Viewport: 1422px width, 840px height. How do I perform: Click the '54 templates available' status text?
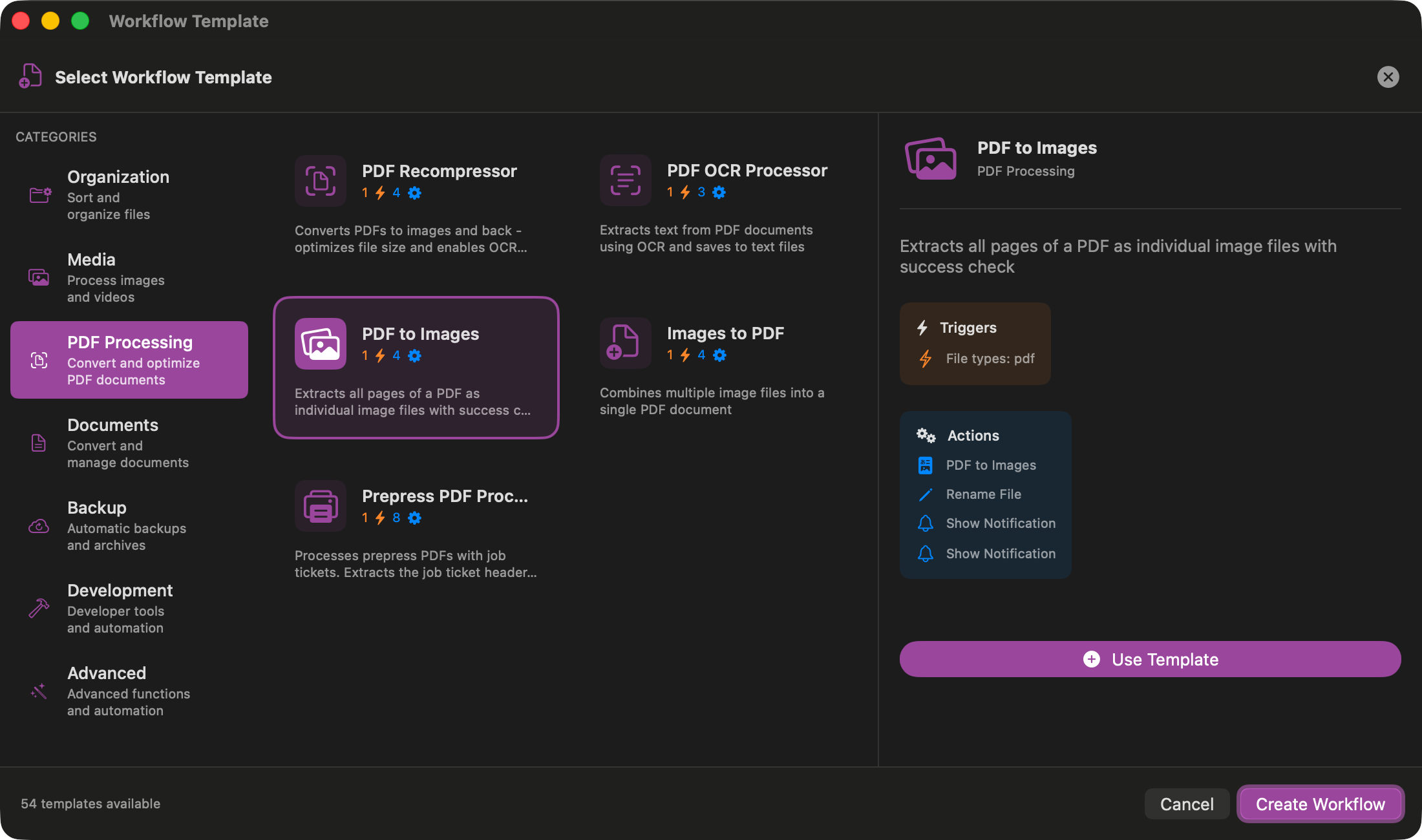90,804
